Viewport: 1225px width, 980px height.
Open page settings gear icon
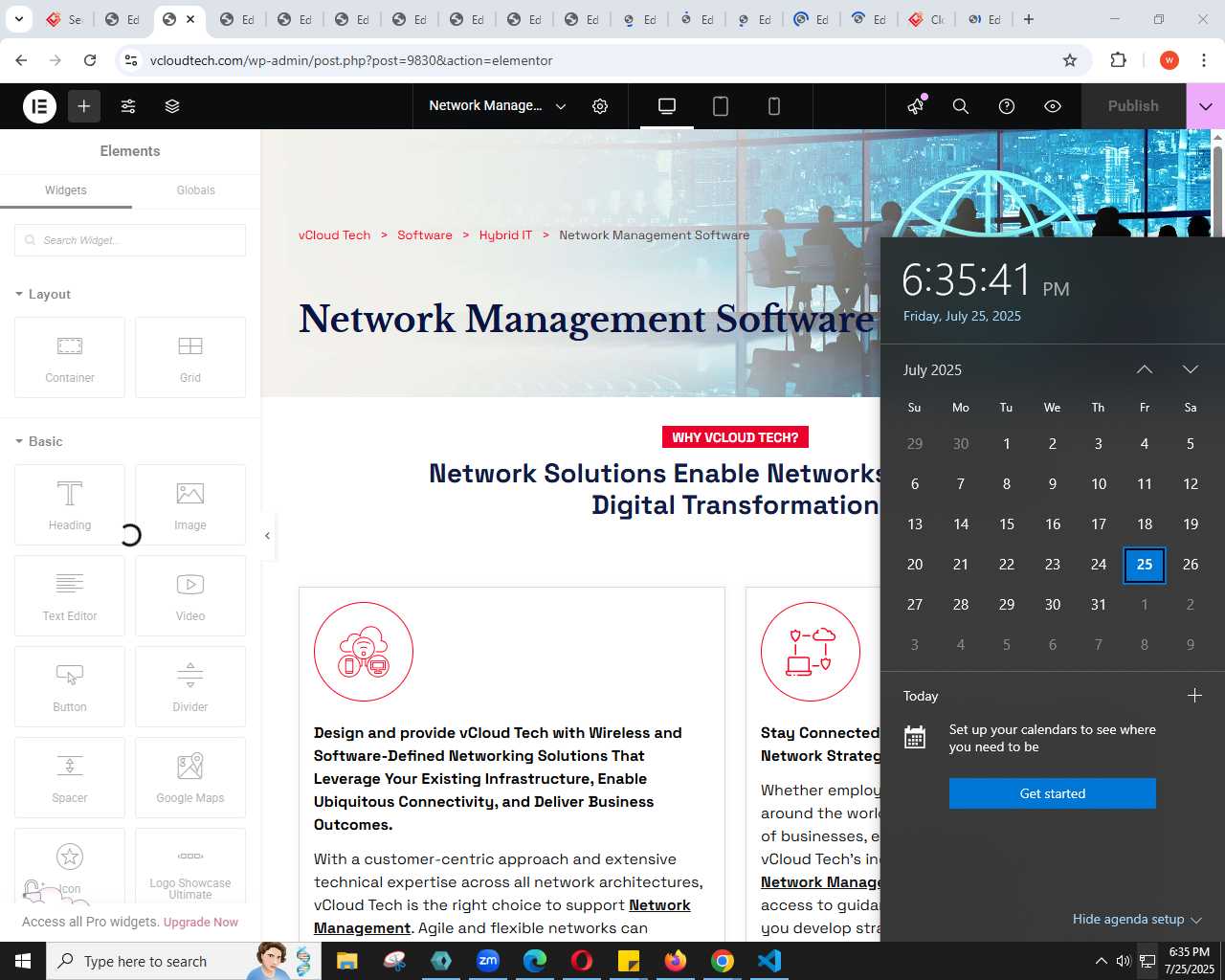600,106
